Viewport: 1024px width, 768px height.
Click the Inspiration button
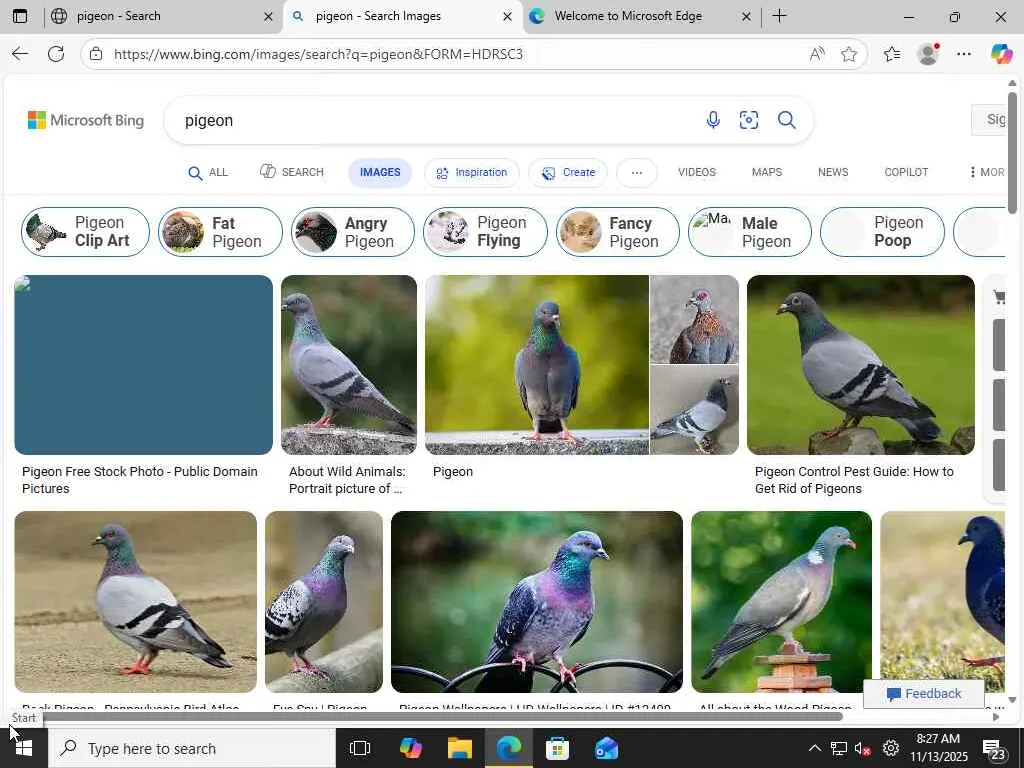coord(472,173)
